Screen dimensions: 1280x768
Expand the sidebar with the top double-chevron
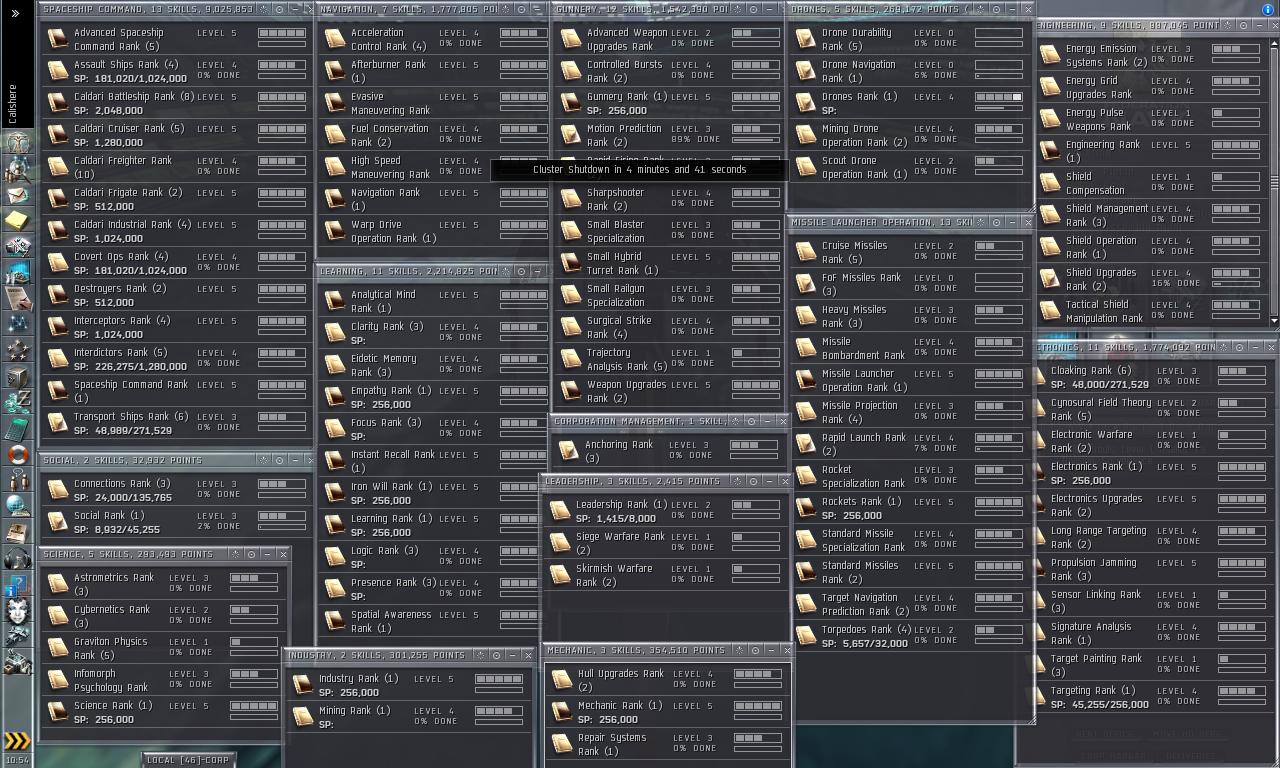click(14, 13)
